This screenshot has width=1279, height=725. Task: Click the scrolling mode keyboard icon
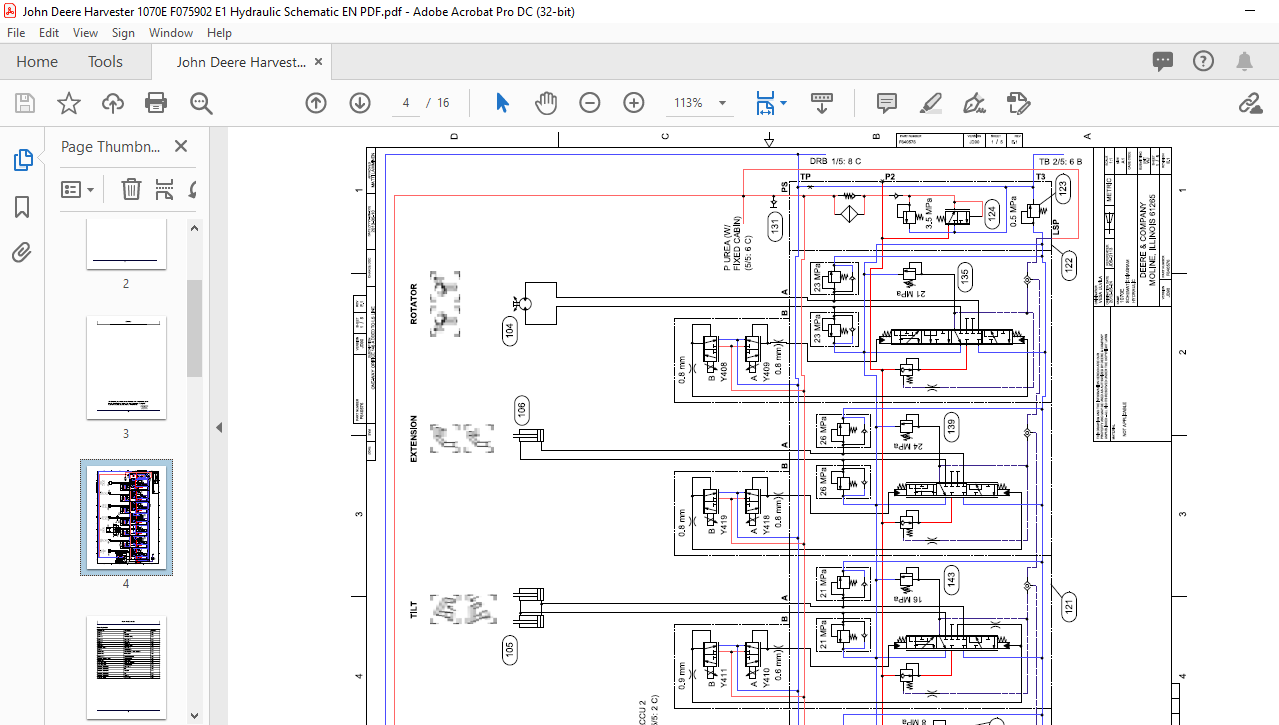pyautogui.click(x=822, y=103)
